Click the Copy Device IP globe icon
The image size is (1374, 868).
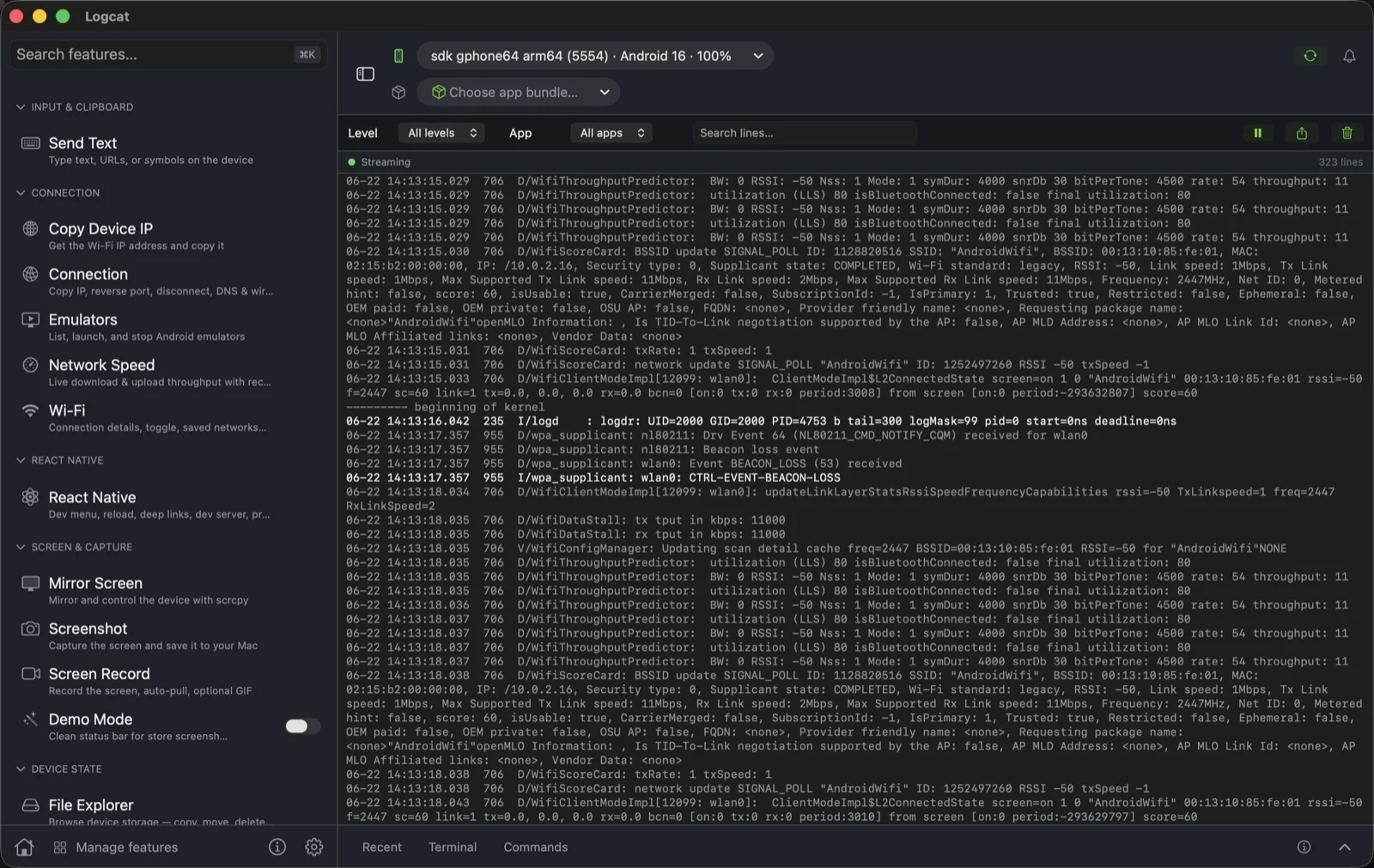(x=30, y=228)
